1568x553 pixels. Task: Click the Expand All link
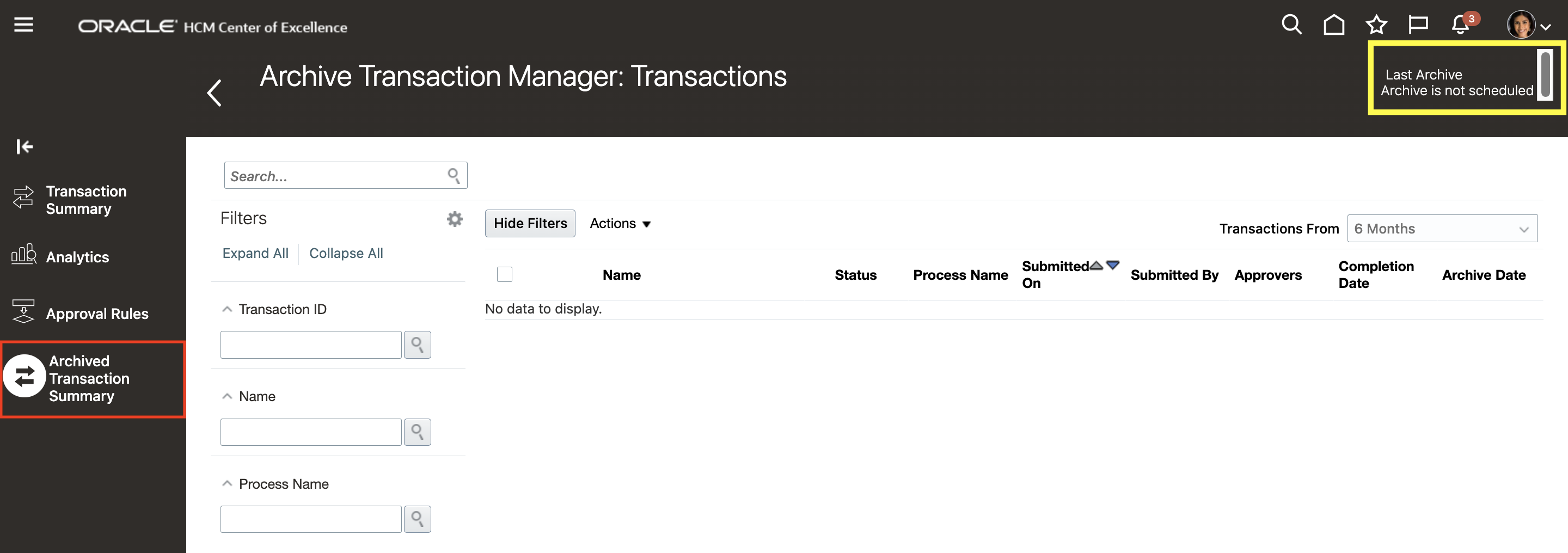click(x=256, y=253)
